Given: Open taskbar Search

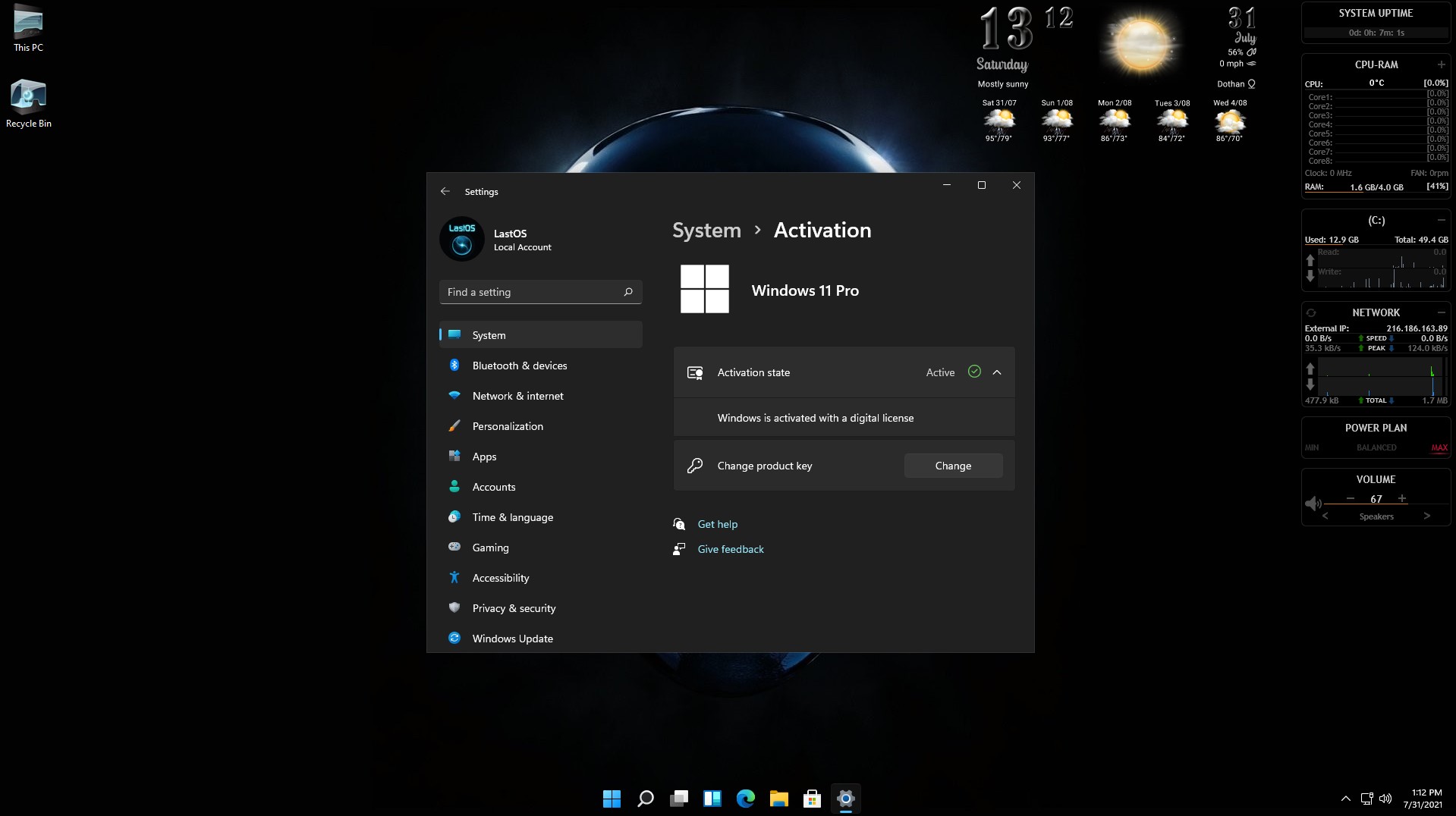Looking at the screenshot, I should pos(645,799).
